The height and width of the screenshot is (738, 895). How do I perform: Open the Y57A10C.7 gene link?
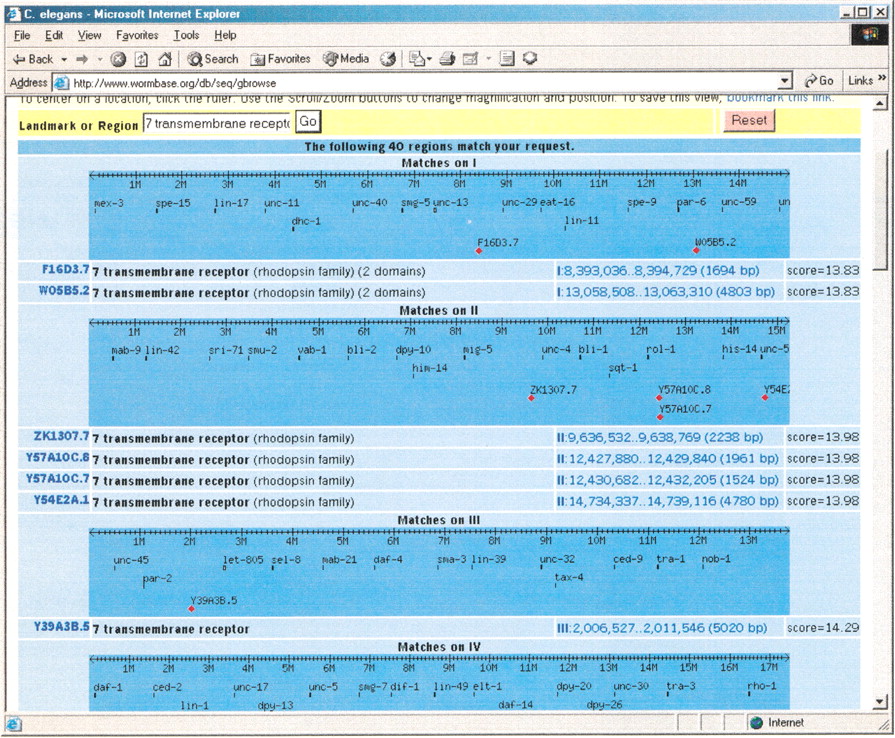point(58,479)
